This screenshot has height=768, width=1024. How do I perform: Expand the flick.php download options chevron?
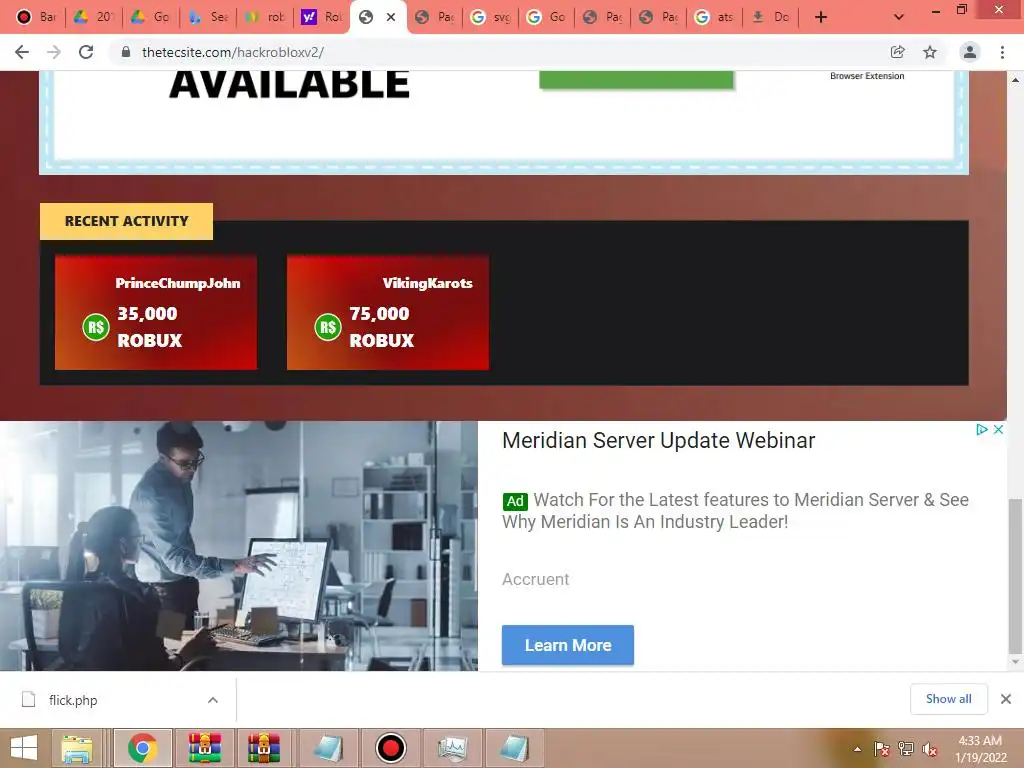(213, 700)
